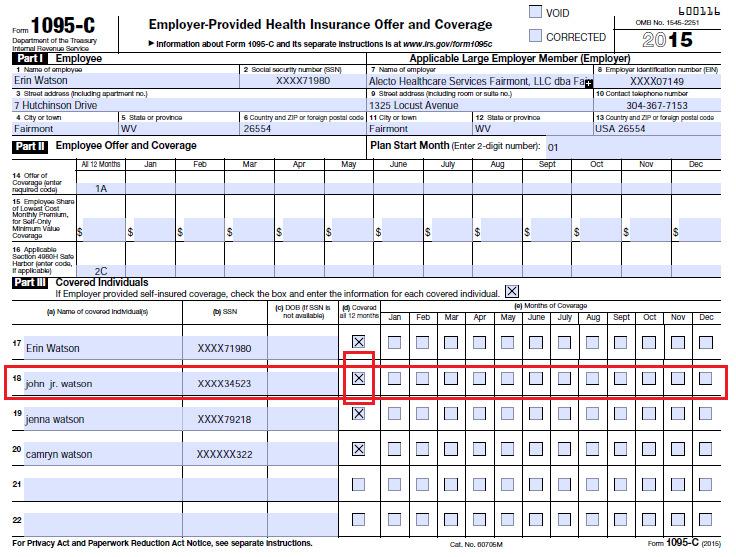Click the EIN field XXXX07149

point(657,81)
